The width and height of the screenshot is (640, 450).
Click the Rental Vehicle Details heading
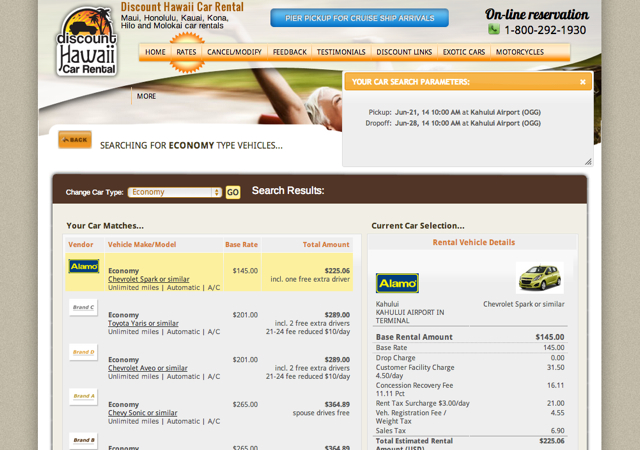(x=473, y=242)
